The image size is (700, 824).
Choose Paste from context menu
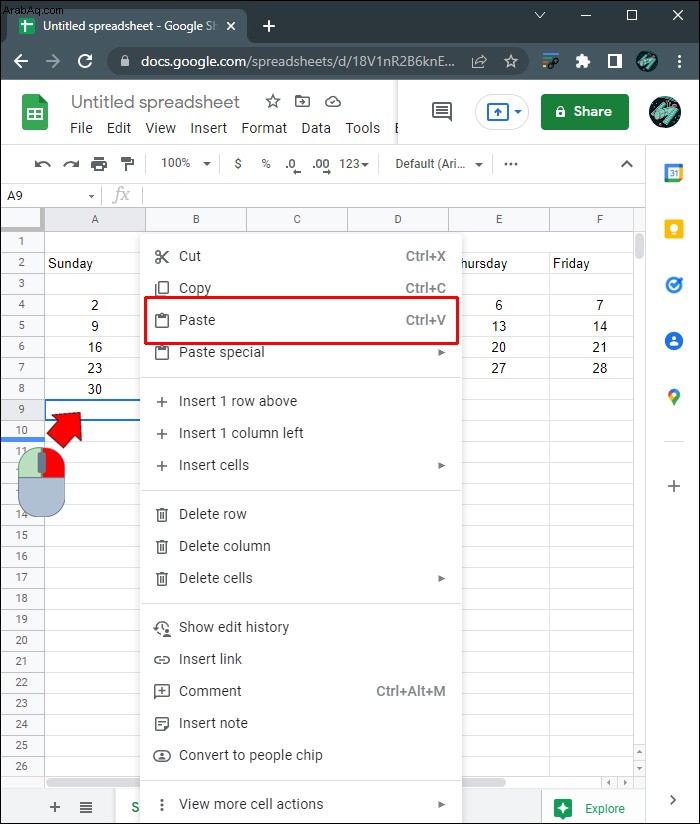[x=301, y=320]
